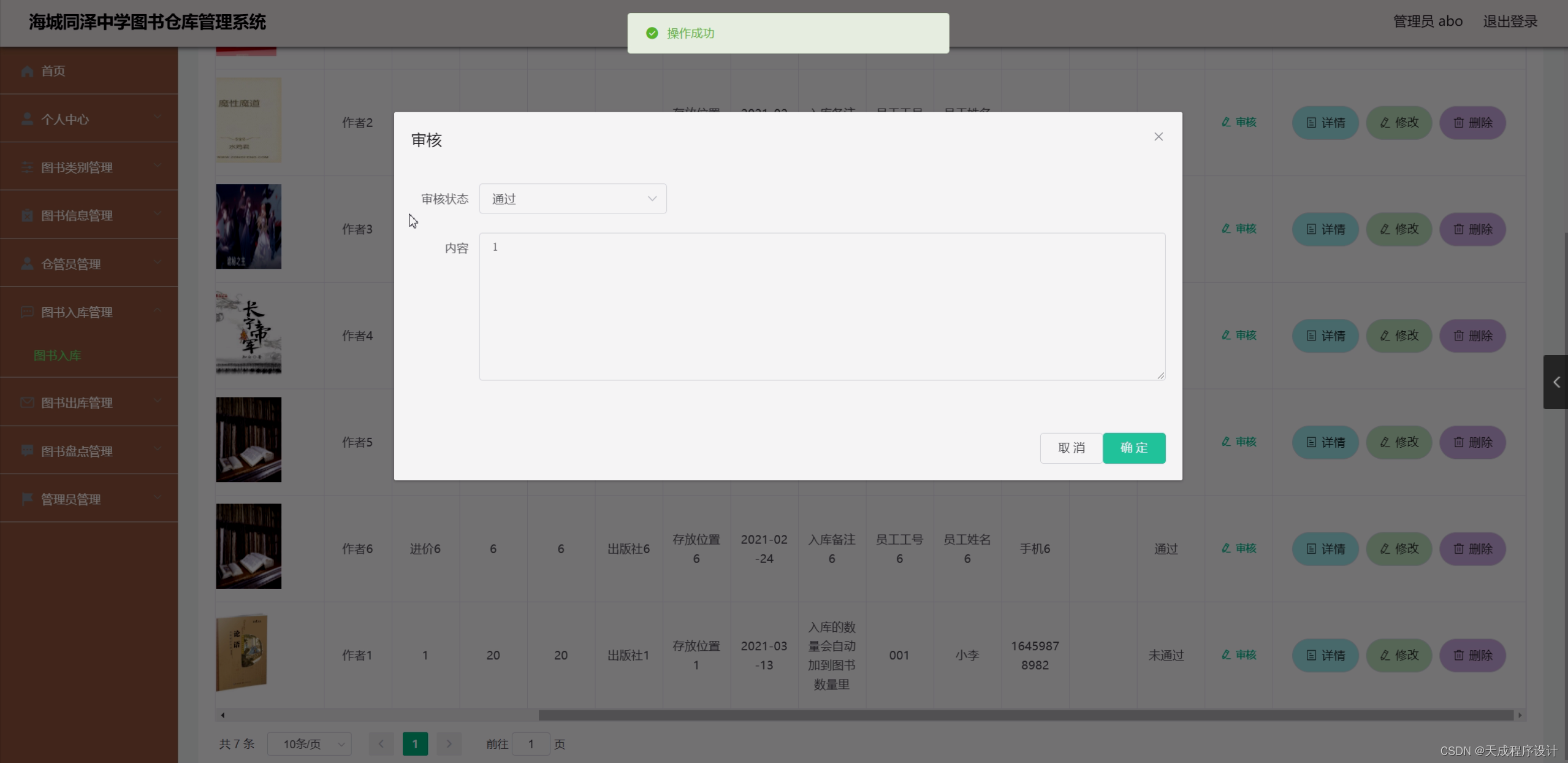Open the 审核状态 dropdown showing 通过
Image resolution: width=1568 pixels, height=763 pixels.
point(572,199)
